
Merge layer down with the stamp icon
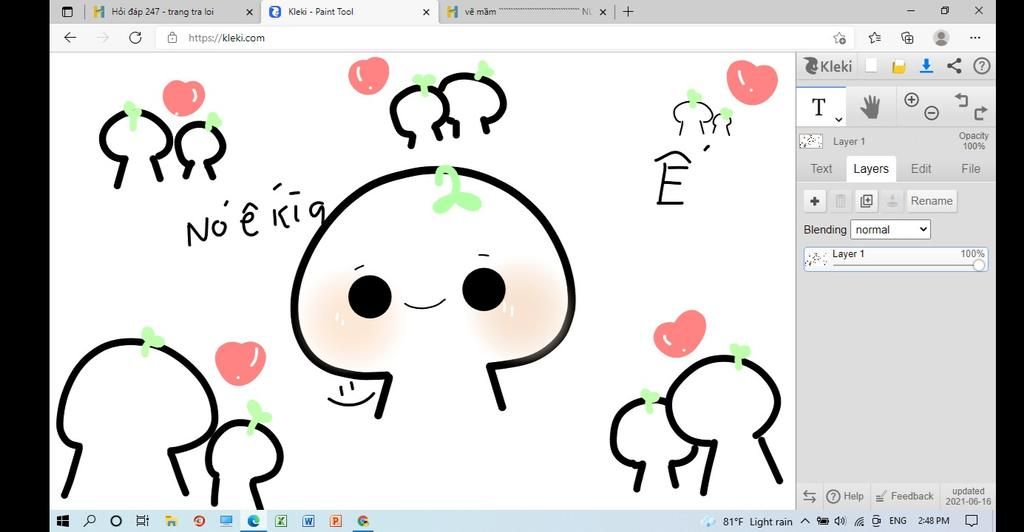tap(892, 201)
